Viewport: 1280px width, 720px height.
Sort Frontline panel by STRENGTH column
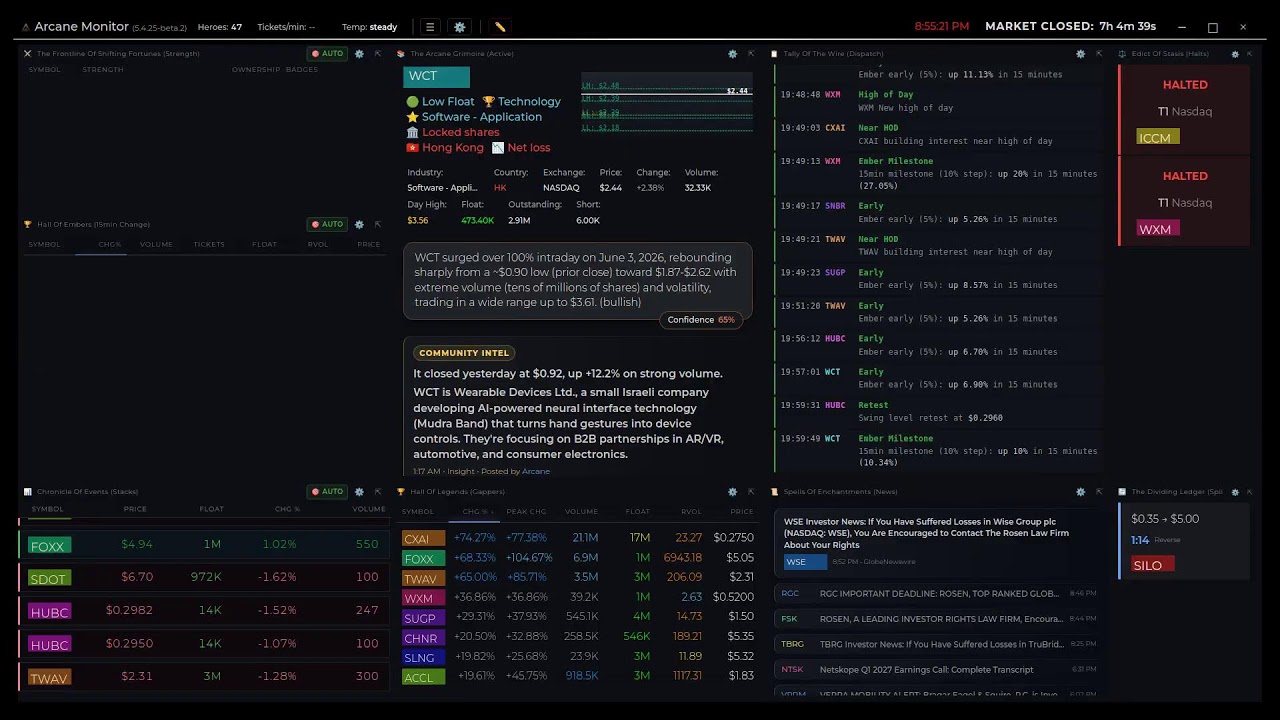103,70
